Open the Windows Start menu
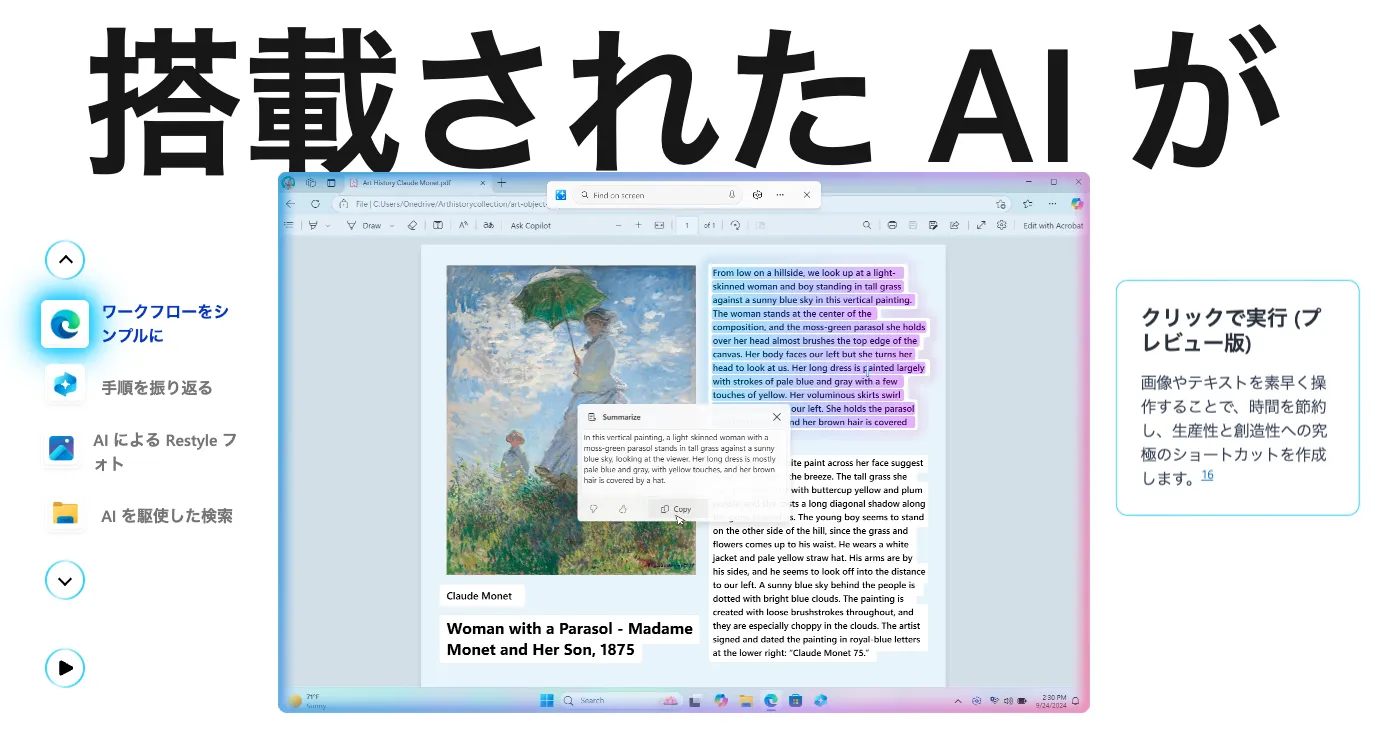The height and width of the screenshot is (748, 1382). [x=546, y=700]
